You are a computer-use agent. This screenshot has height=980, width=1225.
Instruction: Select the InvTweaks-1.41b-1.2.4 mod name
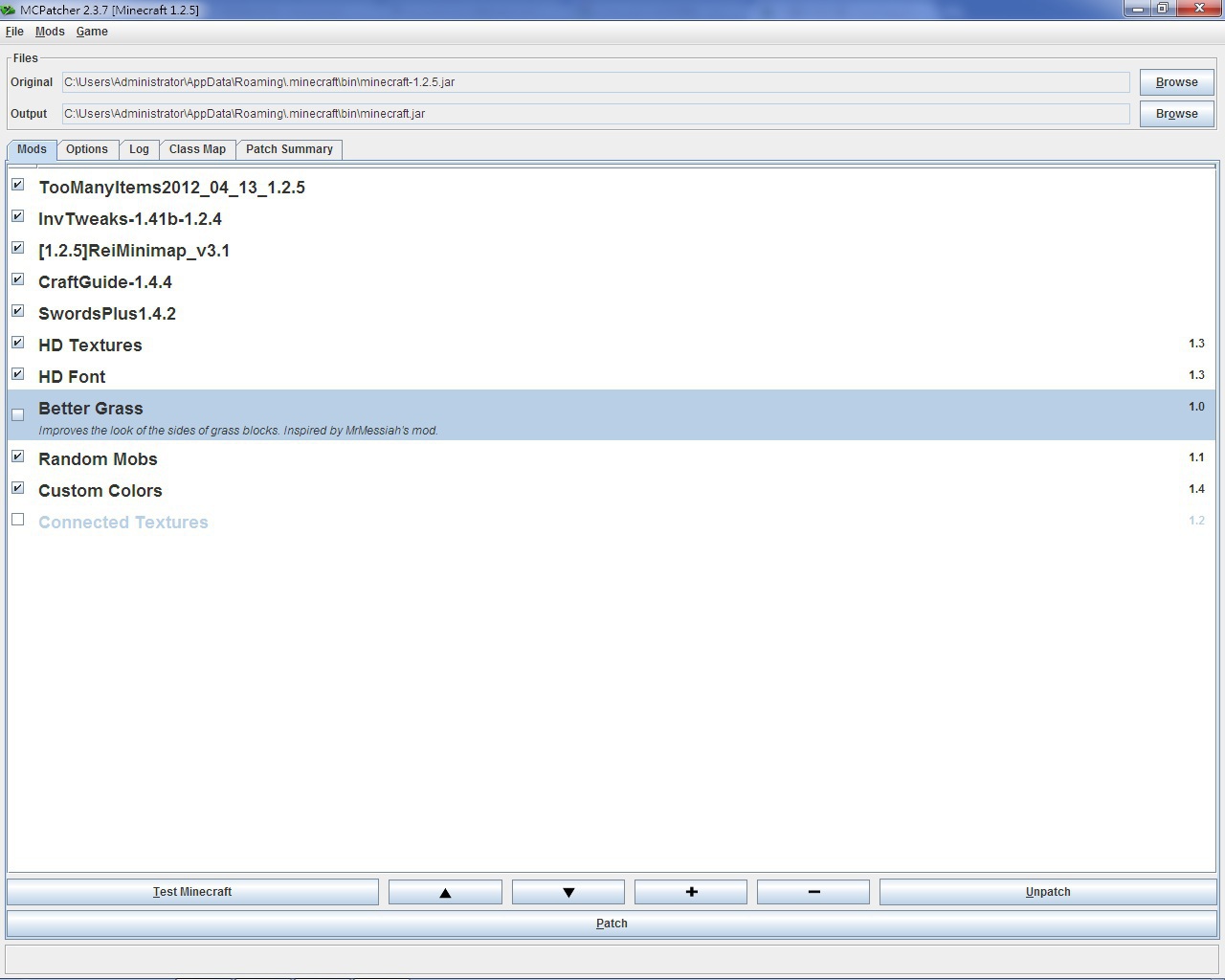pos(130,219)
